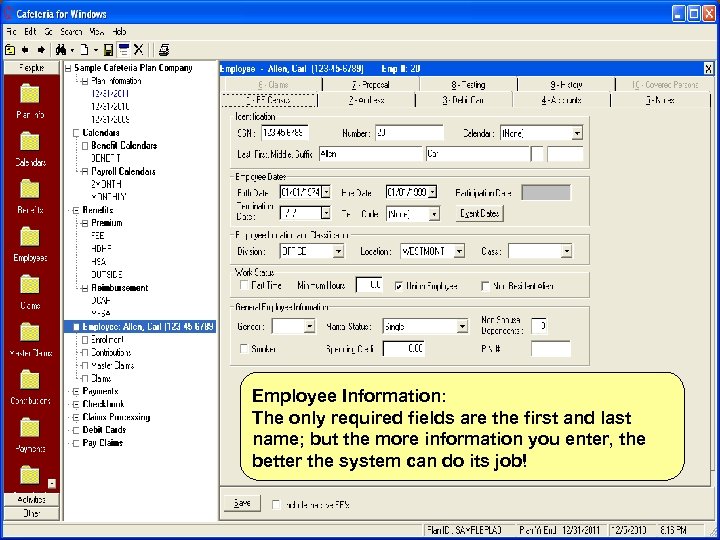Click the printer toolbar icon
720x540 pixels.
point(164,50)
